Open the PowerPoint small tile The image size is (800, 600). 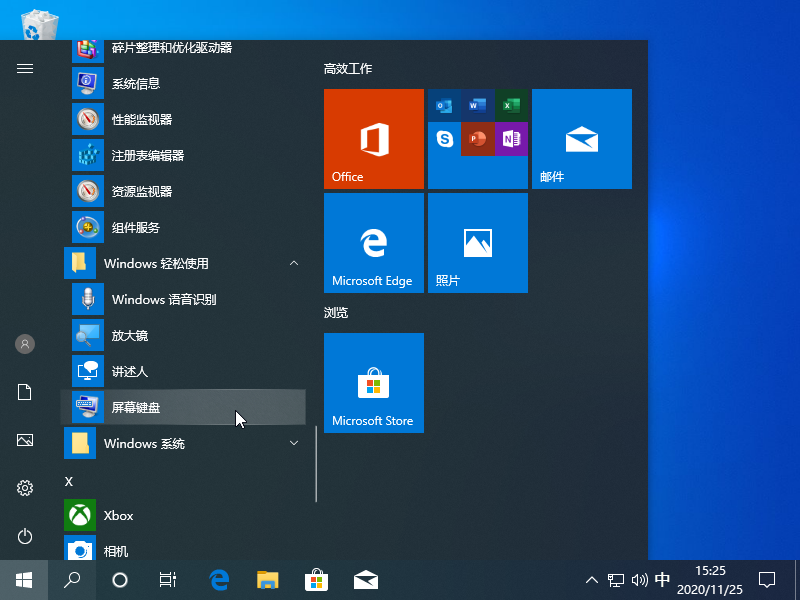476,140
